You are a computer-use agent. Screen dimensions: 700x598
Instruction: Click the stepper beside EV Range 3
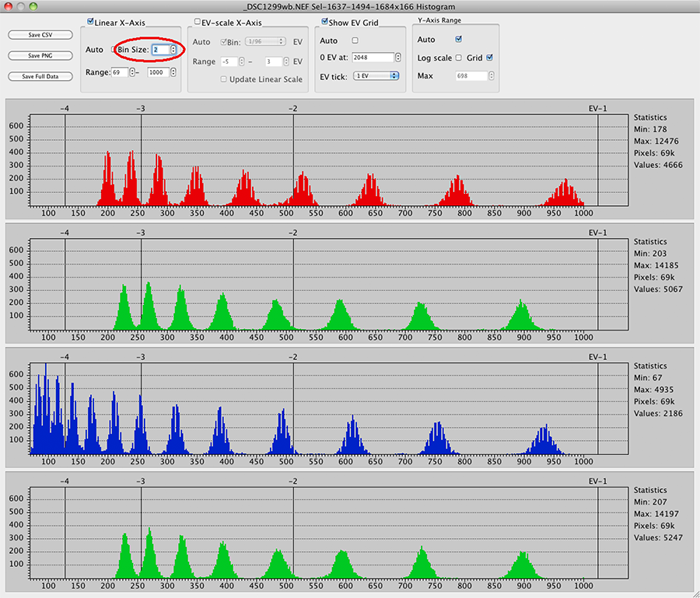pos(286,62)
